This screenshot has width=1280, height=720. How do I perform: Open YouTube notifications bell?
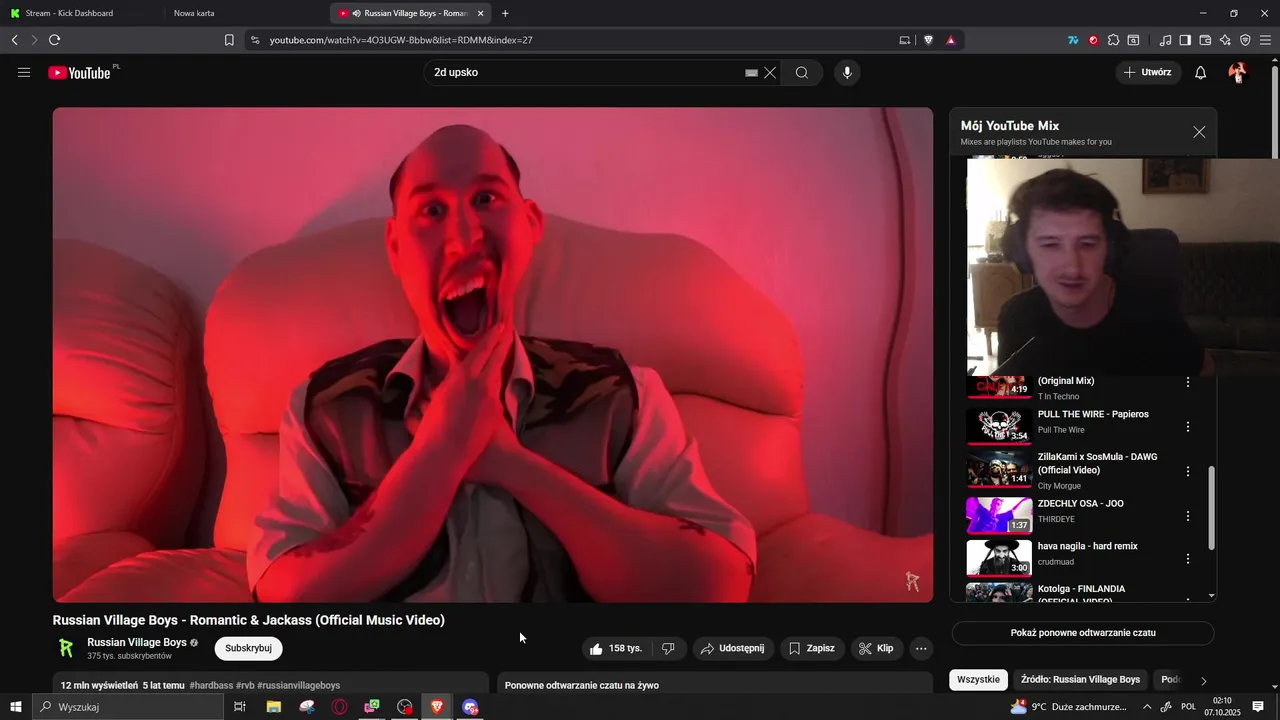point(1200,72)
